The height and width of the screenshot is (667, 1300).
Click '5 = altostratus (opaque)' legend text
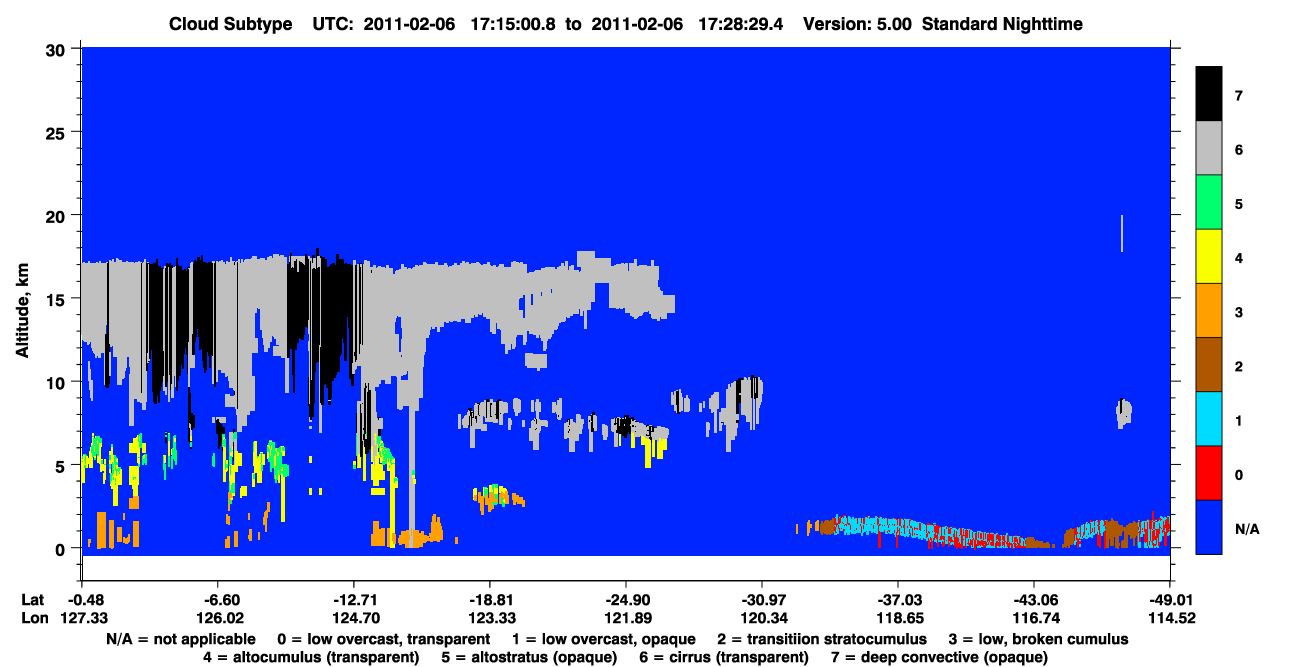pos(528,657)
